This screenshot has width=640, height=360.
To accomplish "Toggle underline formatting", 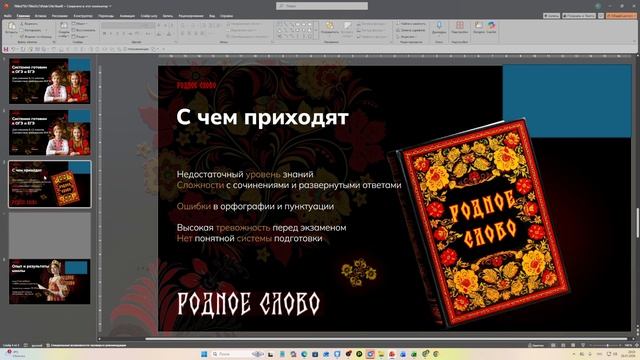I will 117,34.
